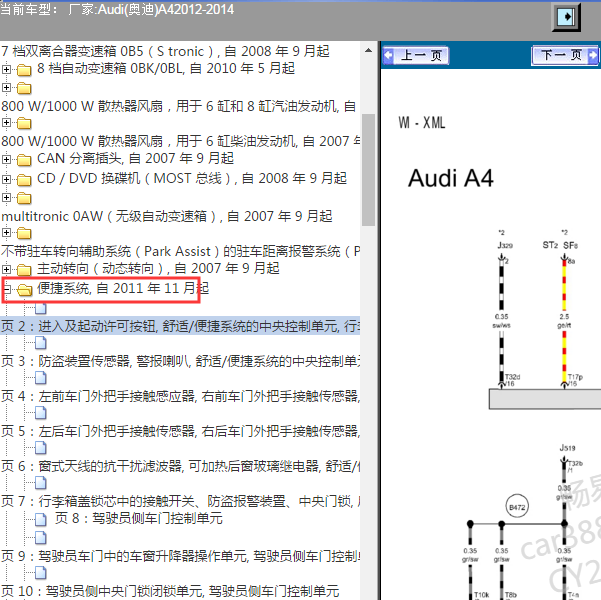Image resolution: width=601 pixels, height=600 pixels.
Task: Expand the CAN 分离插头 folder
Action: (x=6, y=159)
